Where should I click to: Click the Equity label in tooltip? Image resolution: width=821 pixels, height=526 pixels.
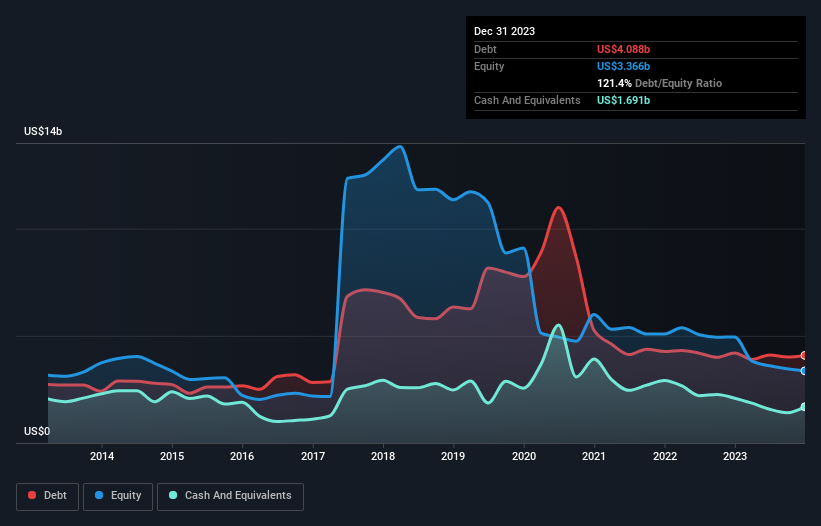point(489,66)
